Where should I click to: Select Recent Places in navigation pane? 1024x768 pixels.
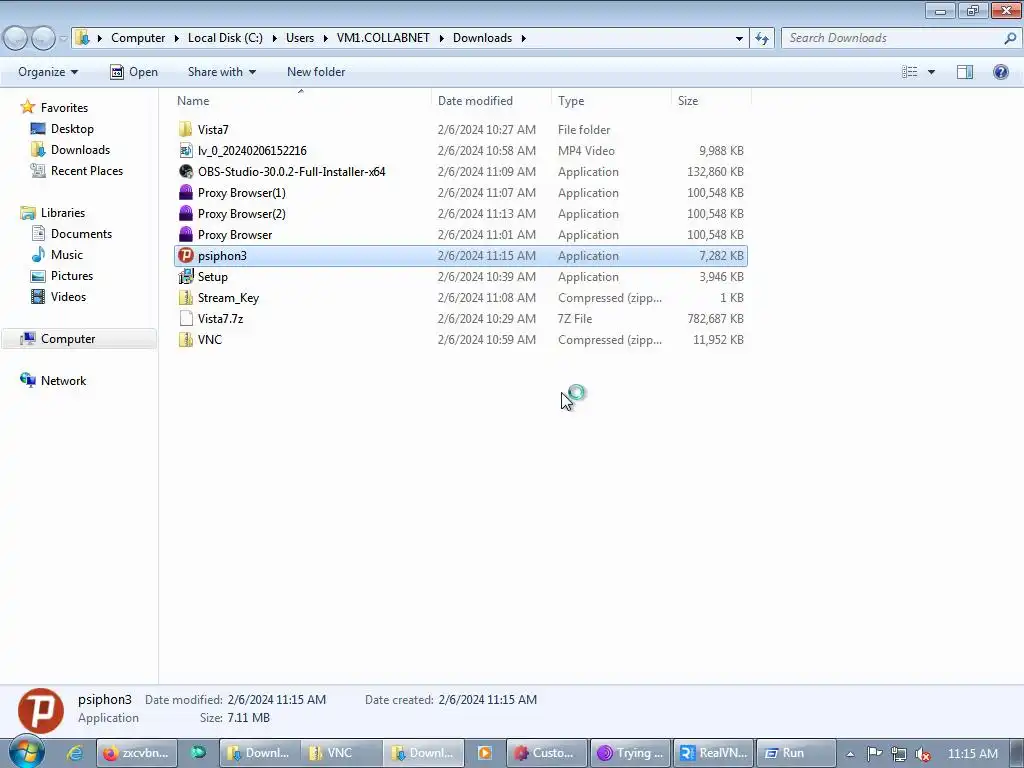coord(76,170)
